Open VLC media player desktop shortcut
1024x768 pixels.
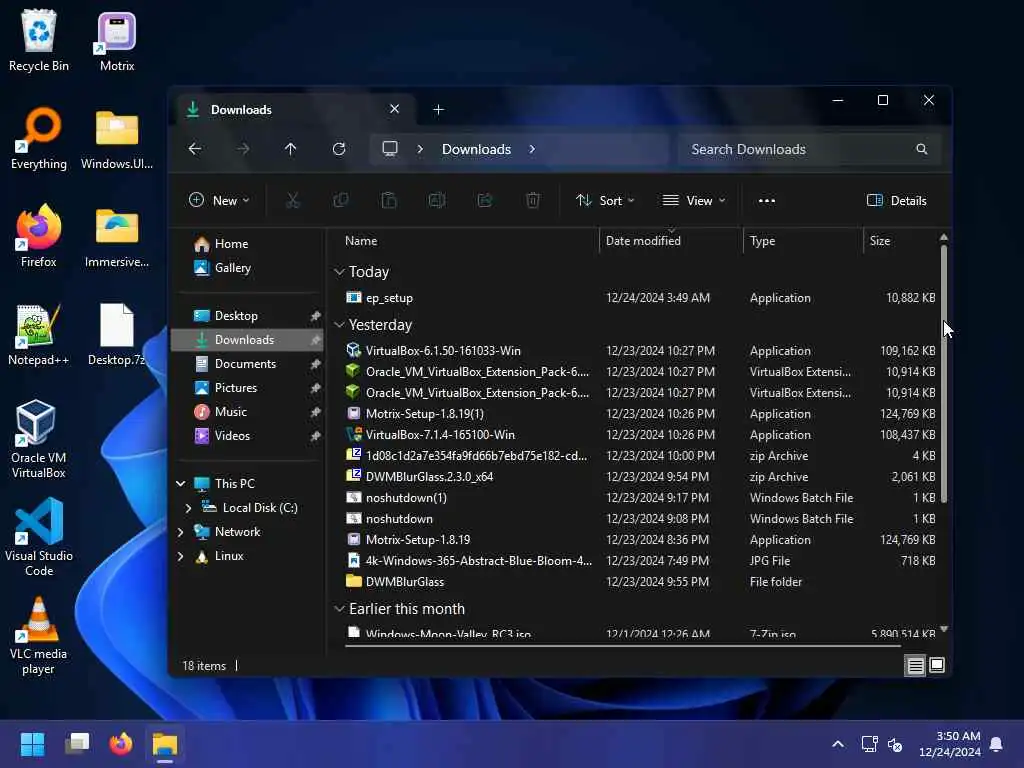pyautogui.click(x=39, y=636)
